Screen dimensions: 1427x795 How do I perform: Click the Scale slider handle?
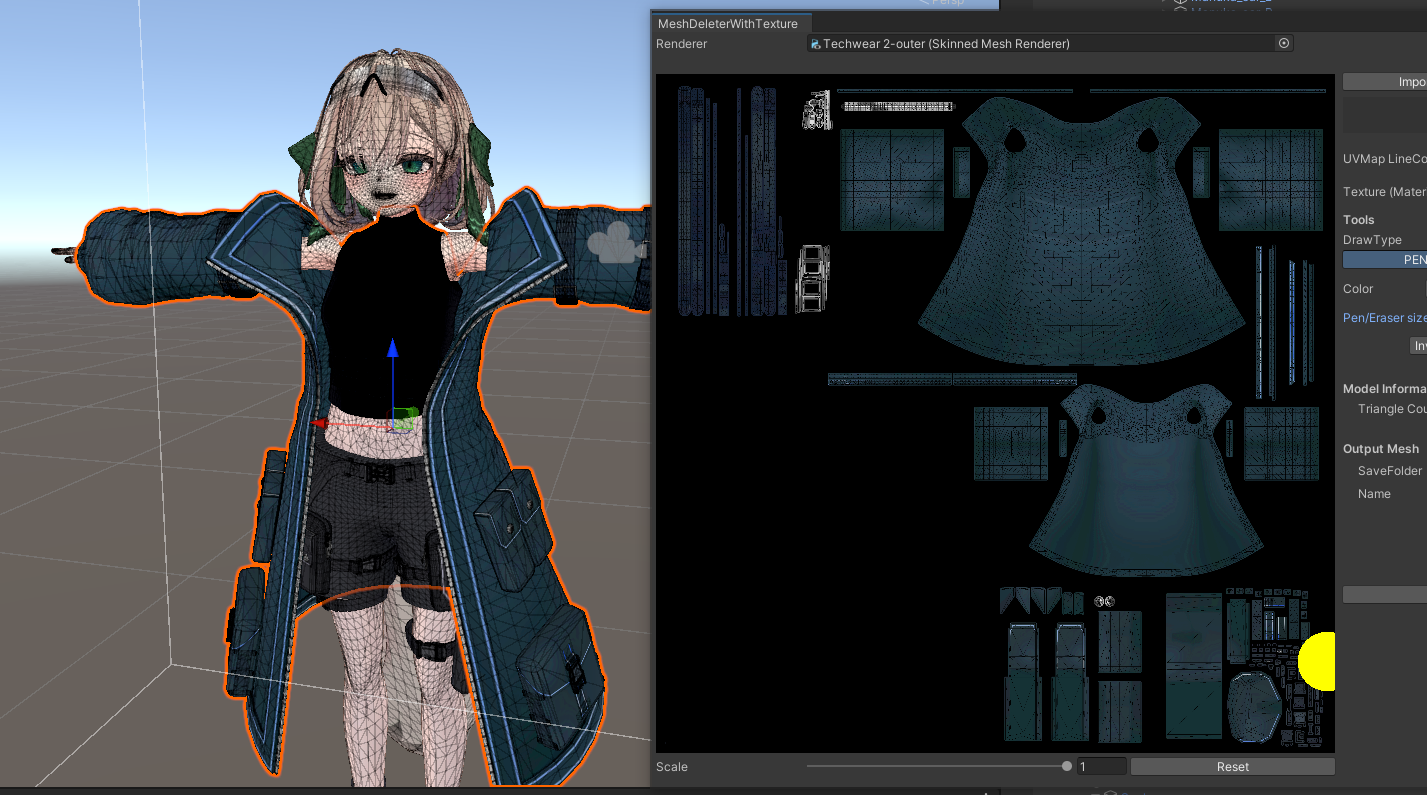(x=1067, y=766)
